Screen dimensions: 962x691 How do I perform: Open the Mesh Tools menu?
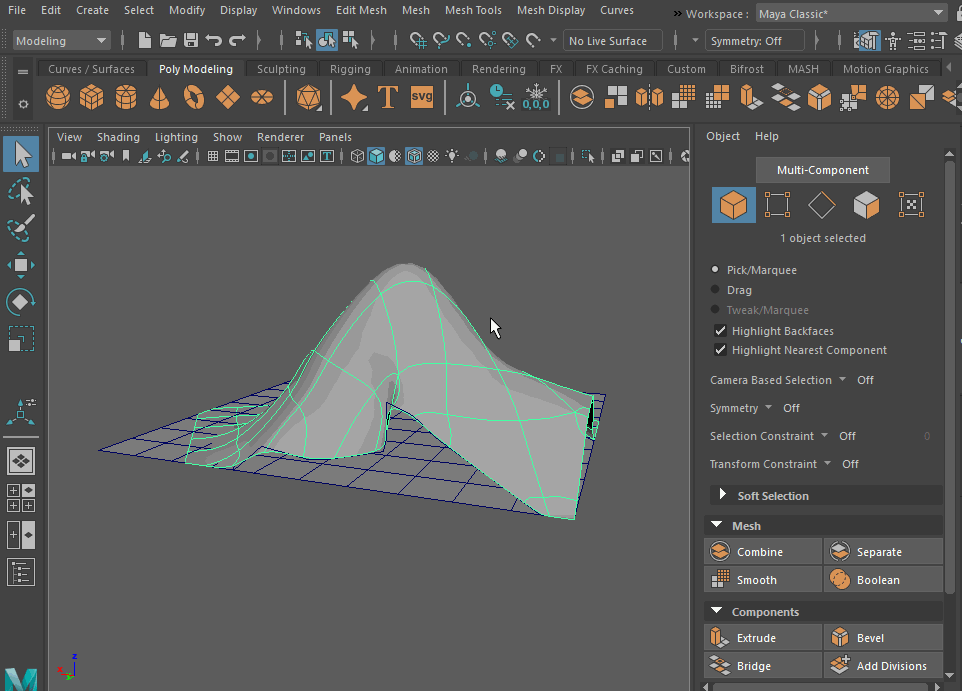(x=473, y=10)
